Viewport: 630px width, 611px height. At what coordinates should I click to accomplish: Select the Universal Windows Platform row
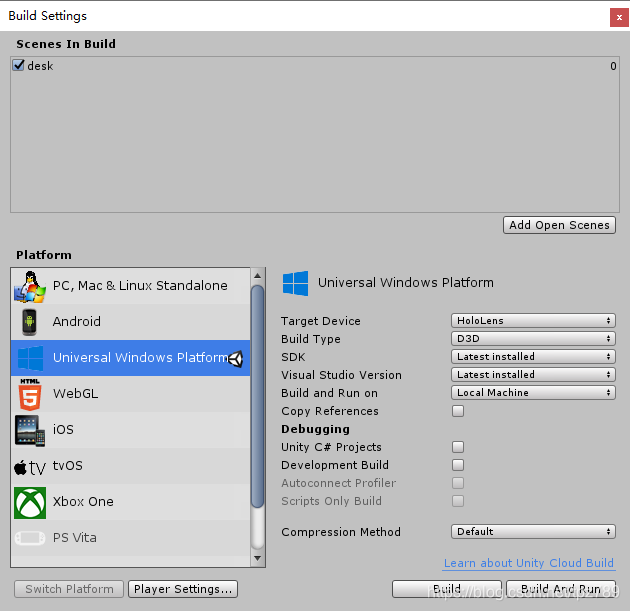[131, 358]
